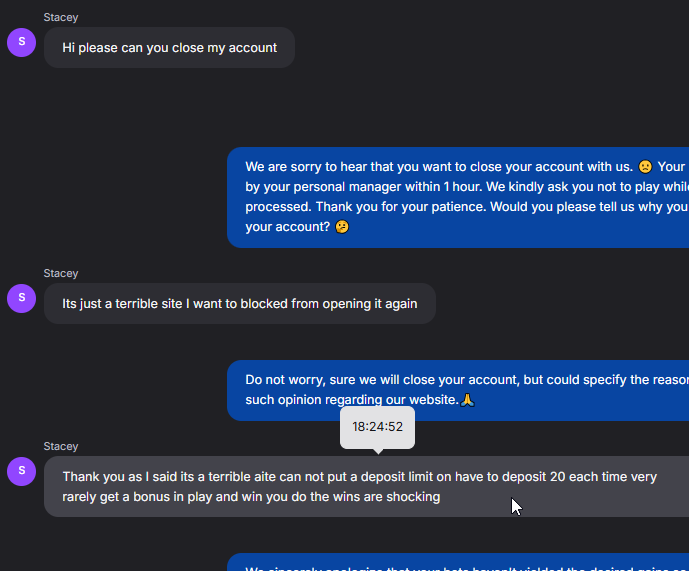
Task: Click the text 'Thank you for your patience'
Action: [402, 207]
